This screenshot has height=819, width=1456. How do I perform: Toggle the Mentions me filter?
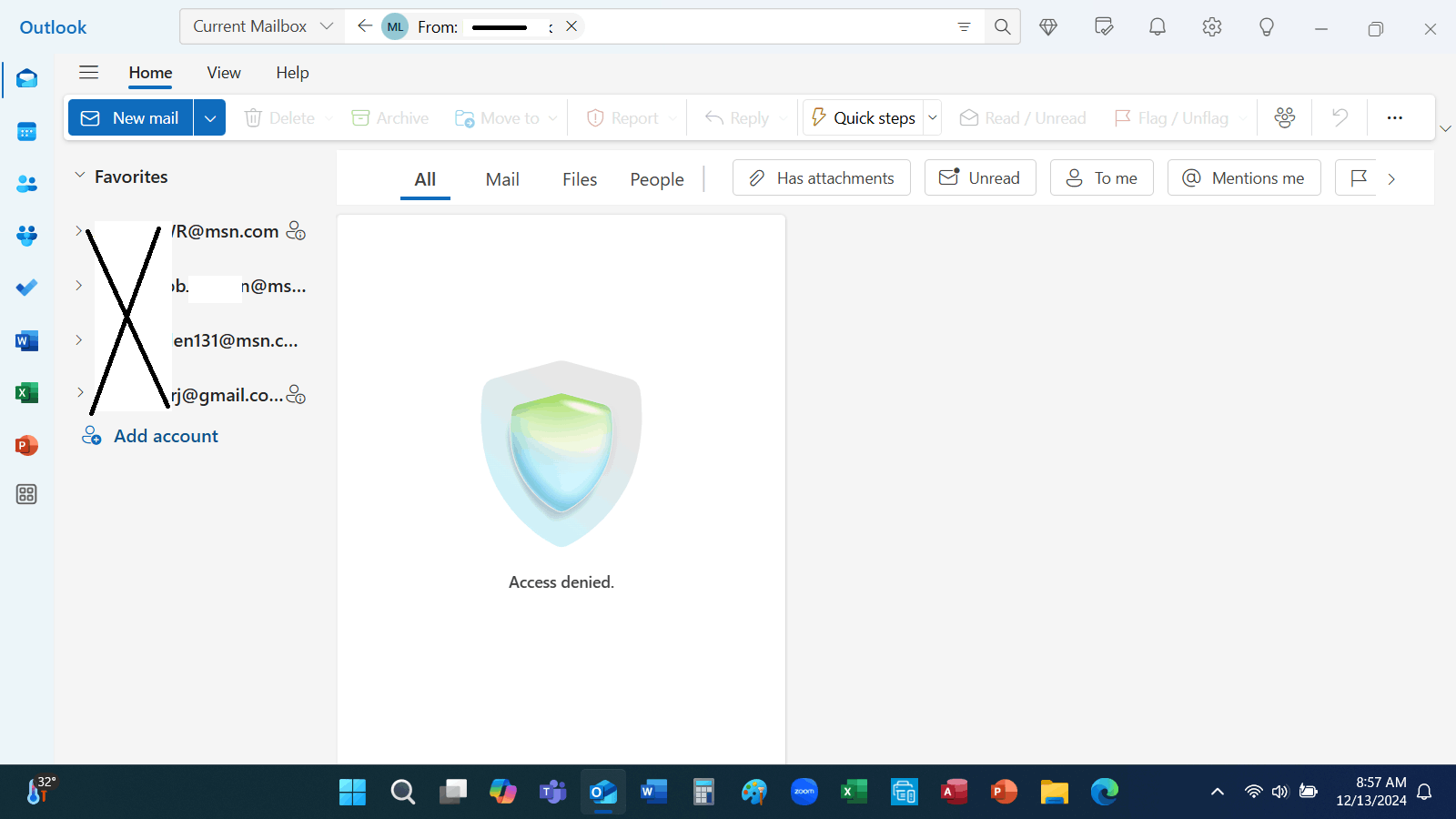click(x=1244, y=177)
